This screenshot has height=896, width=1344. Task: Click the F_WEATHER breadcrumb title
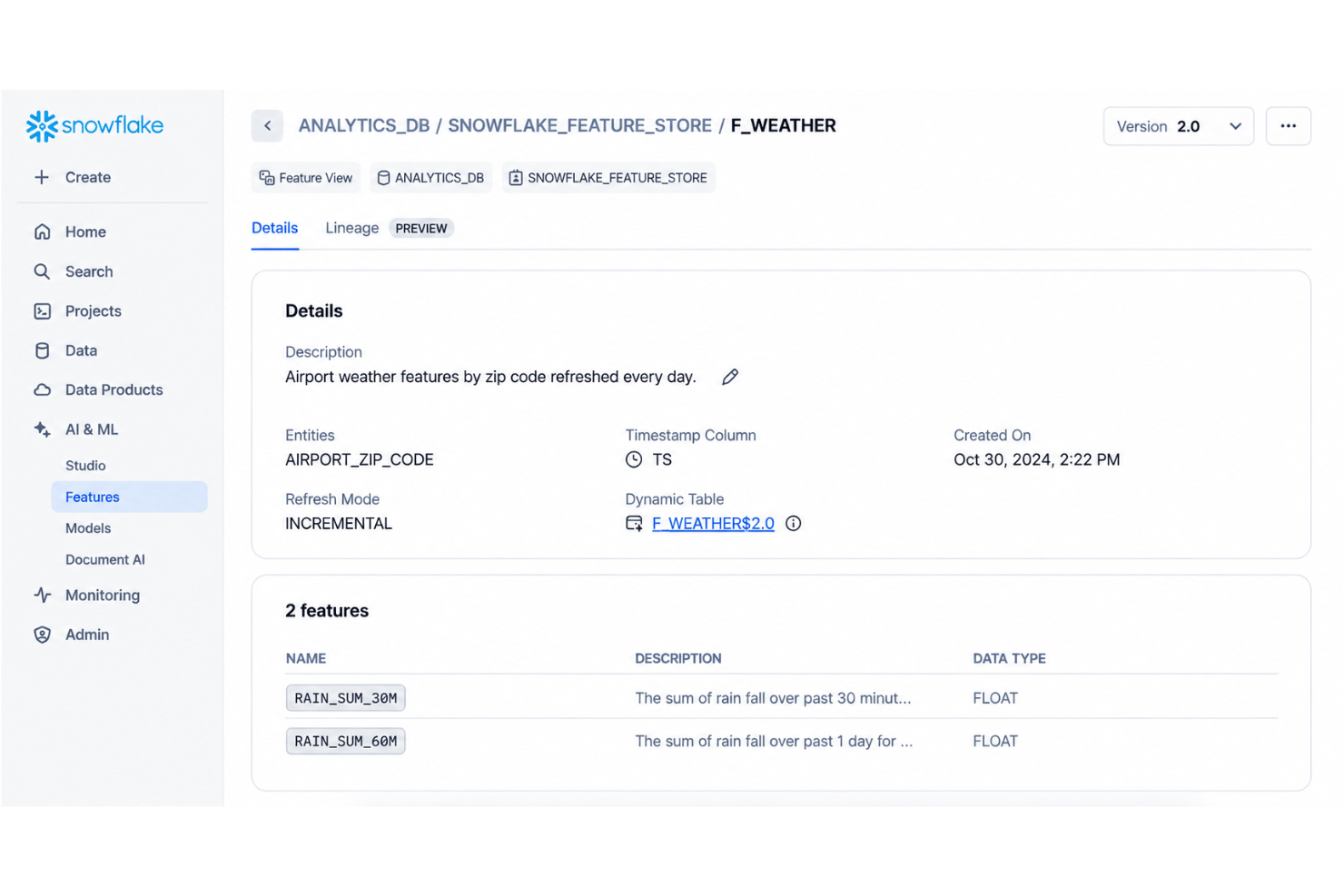(x=783, y=126)
